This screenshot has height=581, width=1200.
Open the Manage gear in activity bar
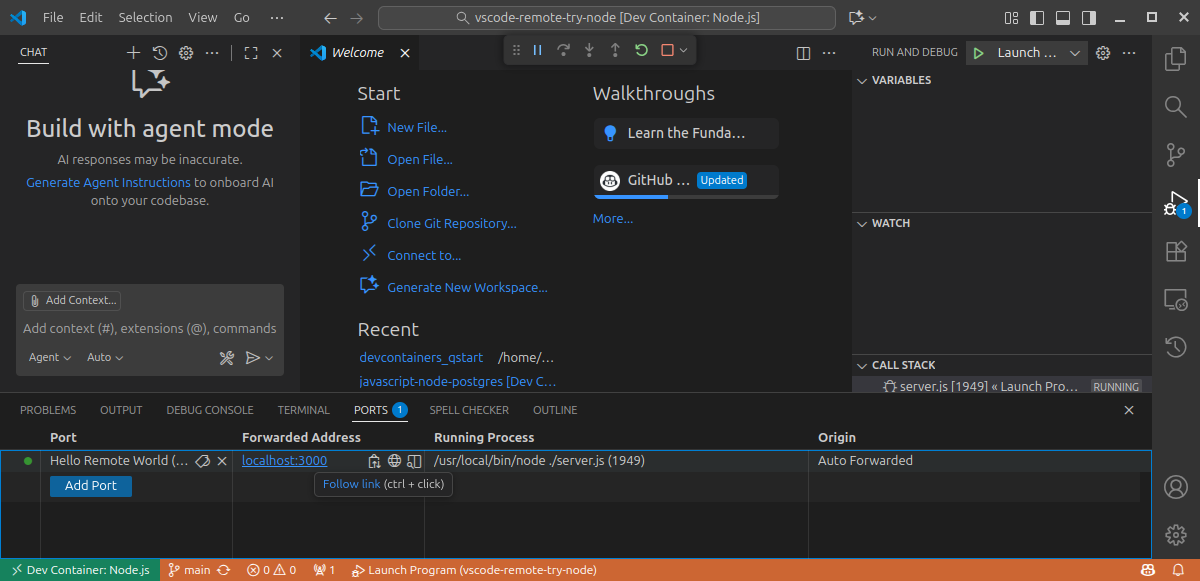click(x=1176, y=535)
